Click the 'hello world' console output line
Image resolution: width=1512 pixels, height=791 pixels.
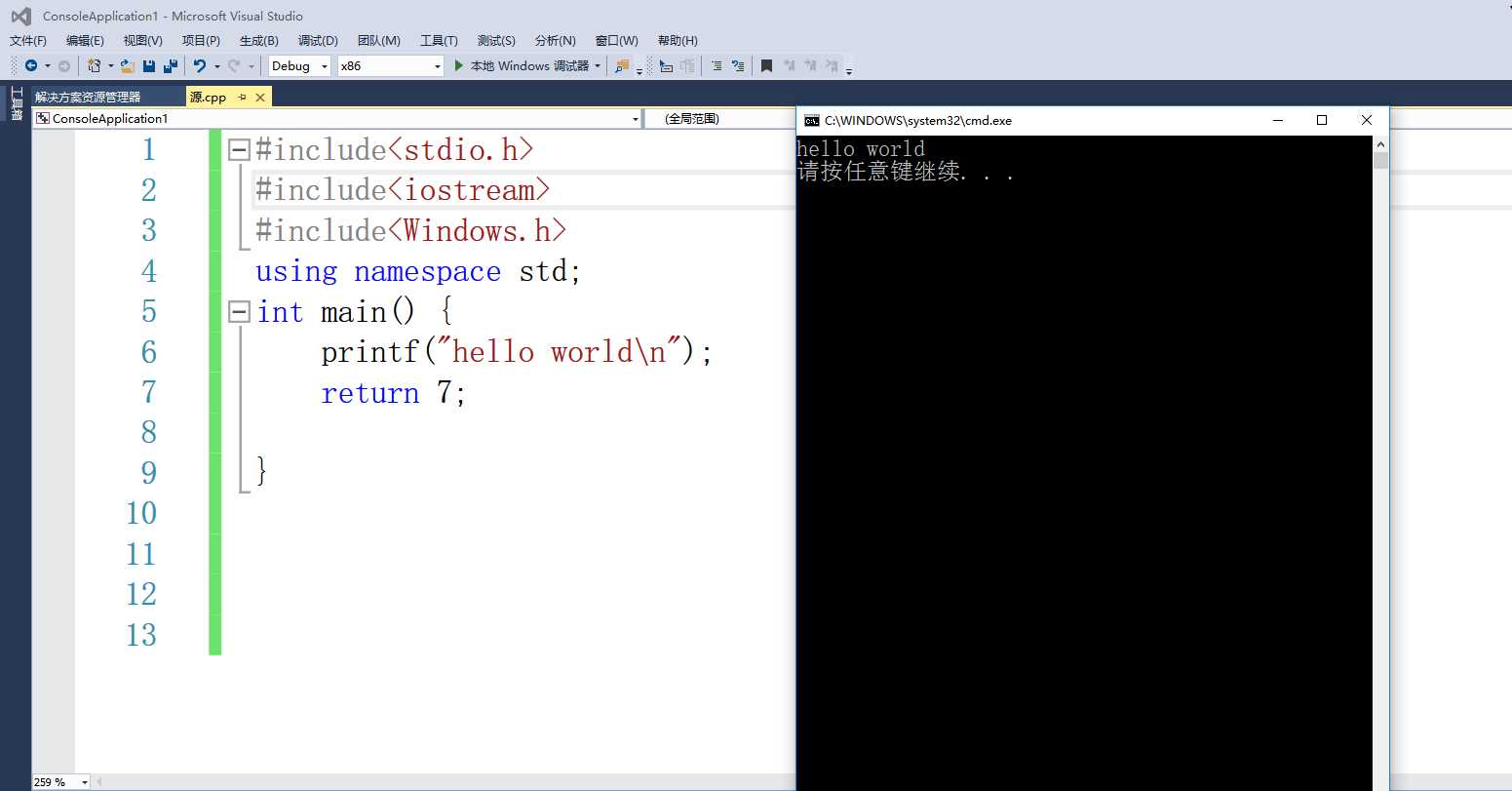pyautogui.click(x=861, y=148)
